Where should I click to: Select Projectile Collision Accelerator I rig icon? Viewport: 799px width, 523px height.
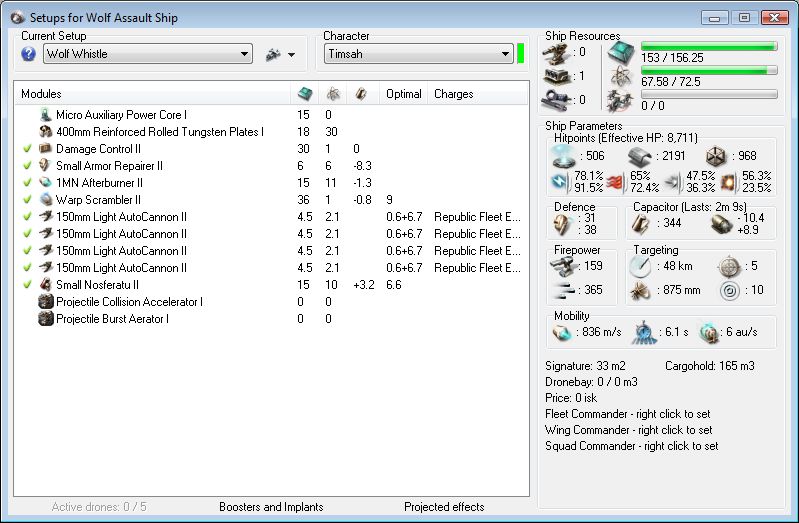pos(46,302)
